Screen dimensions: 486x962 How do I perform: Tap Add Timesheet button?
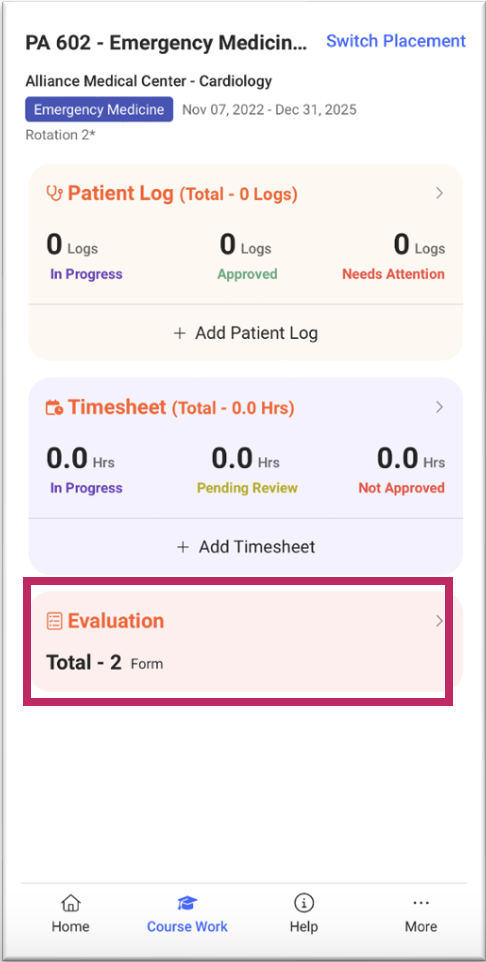tap(245, 547)
